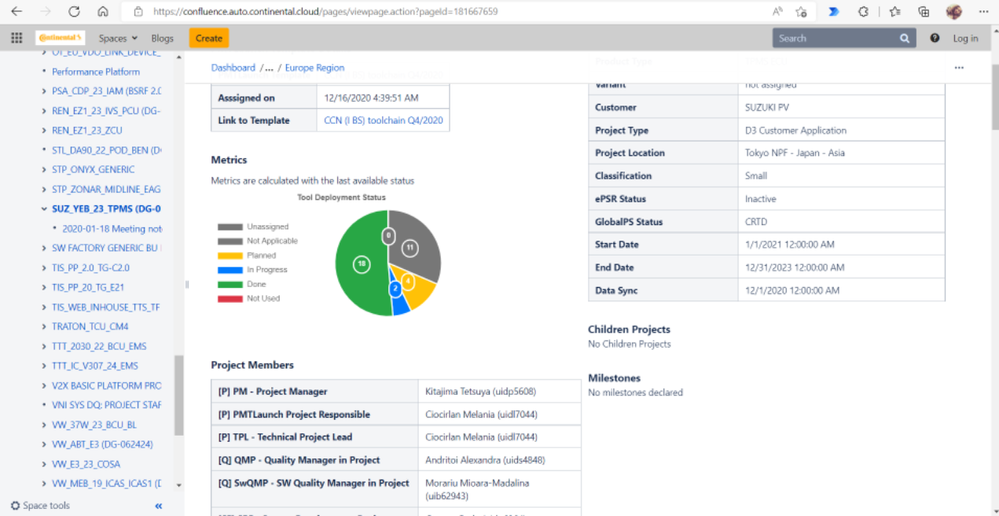Expand REN_EZ1_23_IVS_PCU tree node
The width and height of the screenshot is (999, 516).
pyautogui.click(x=43, y=111)
